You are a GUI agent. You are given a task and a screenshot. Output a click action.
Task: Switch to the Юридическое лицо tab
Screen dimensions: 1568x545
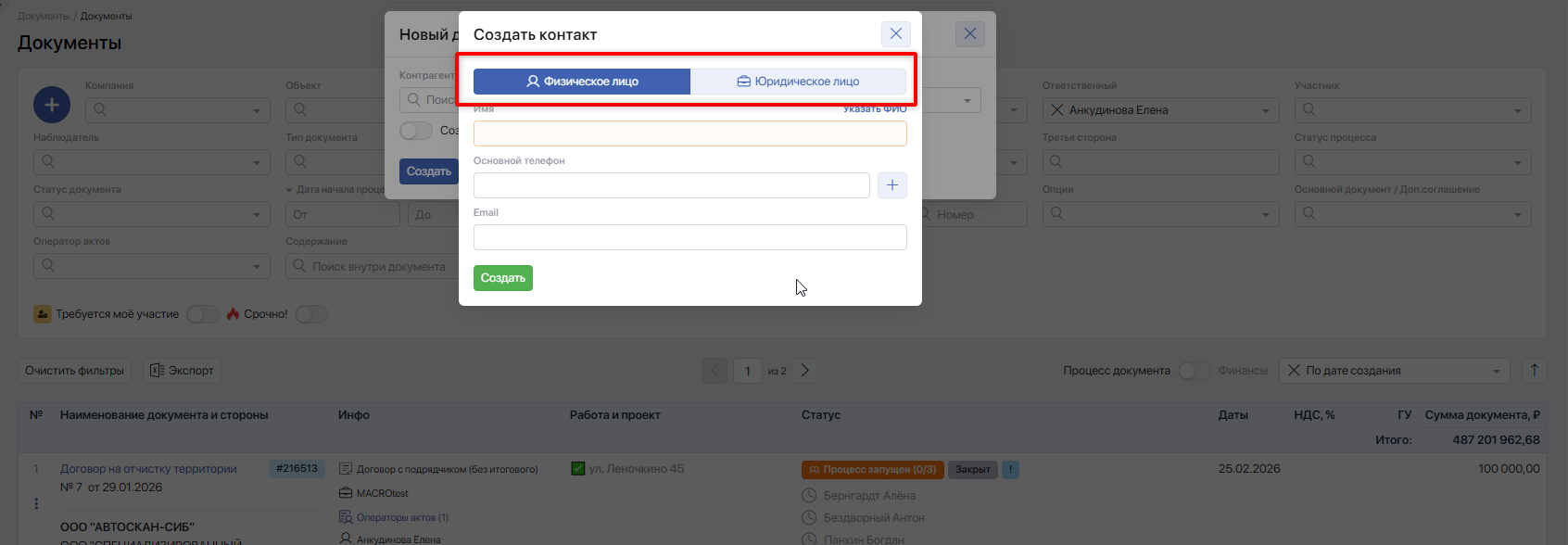pos(798,82)
